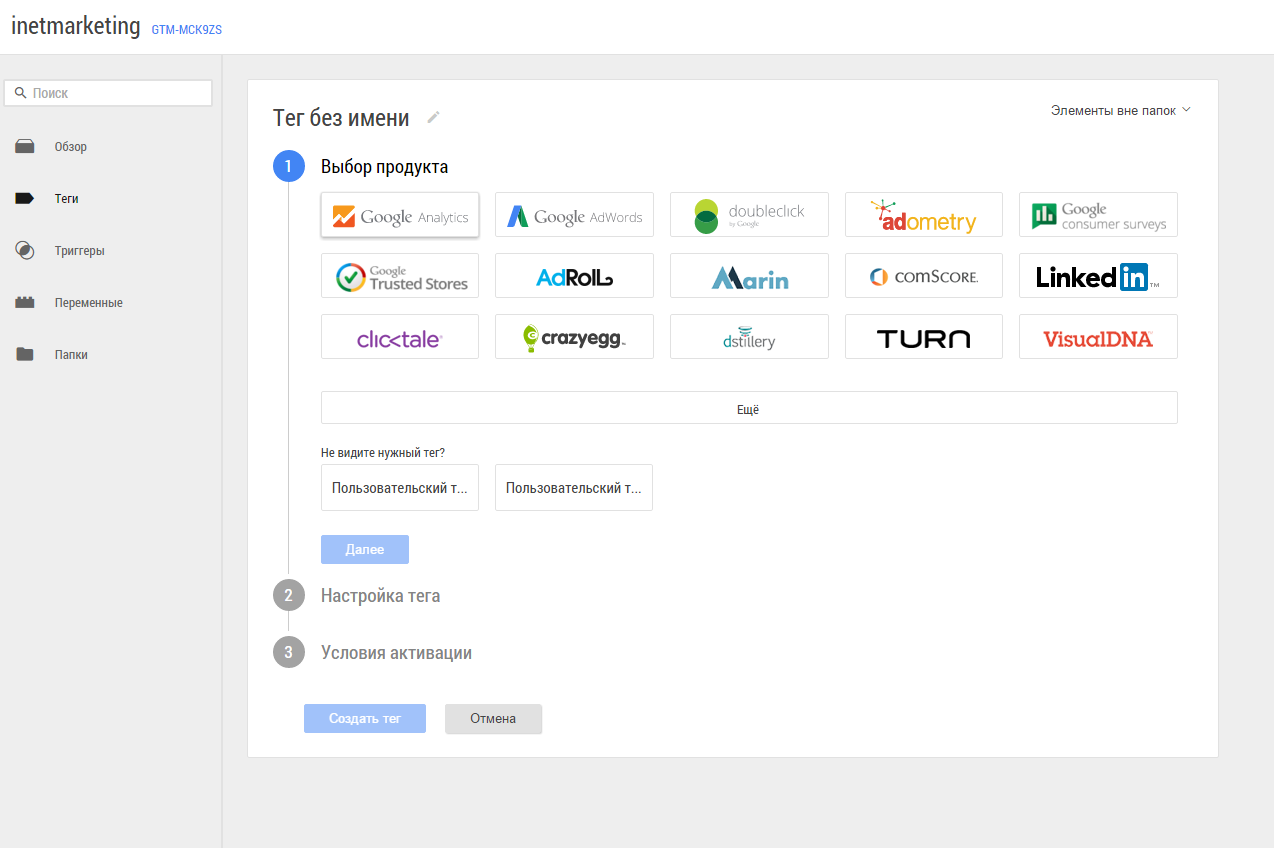The width and height of the screenshot is (1274, 848).
Task: Select the Marin tag tile
Action: (x=749, y=276)
